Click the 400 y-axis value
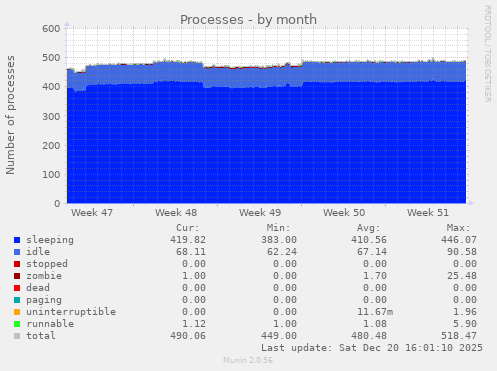This screenshot has height=371, width=497. (x=51, y=87)
